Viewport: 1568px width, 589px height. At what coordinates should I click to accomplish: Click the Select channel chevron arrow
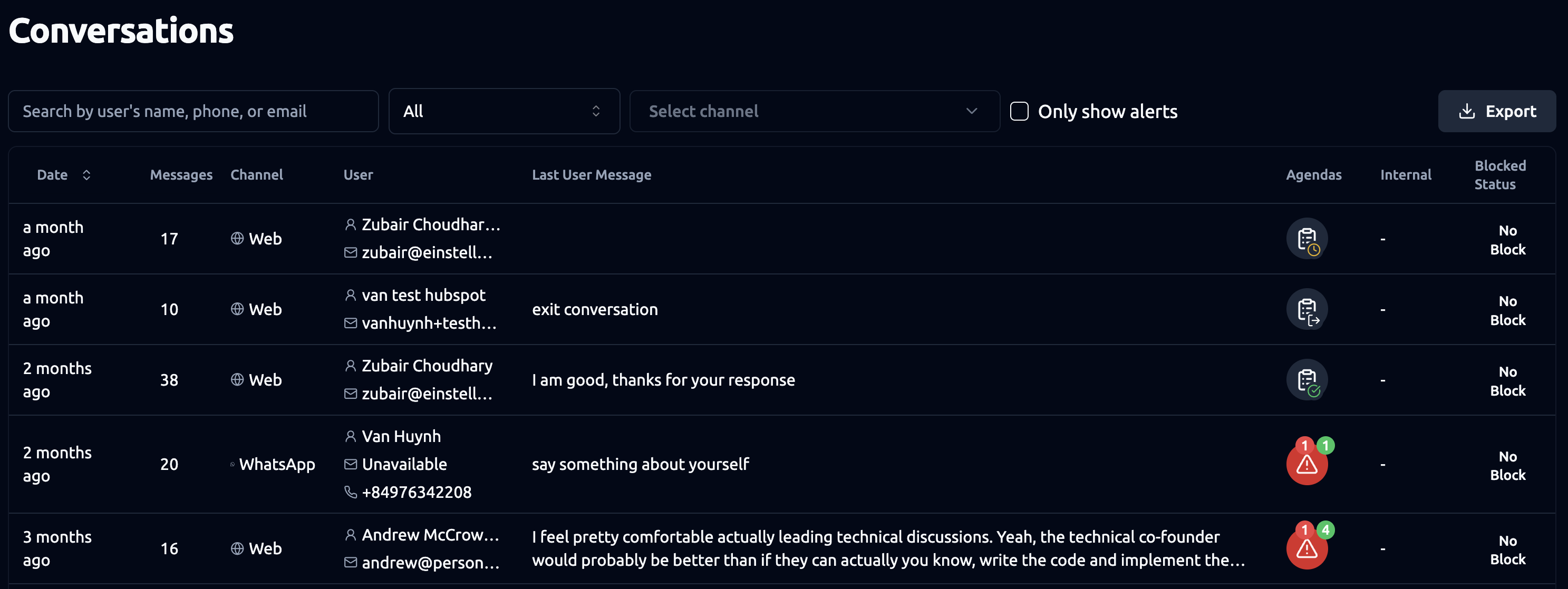click(972, 111)
